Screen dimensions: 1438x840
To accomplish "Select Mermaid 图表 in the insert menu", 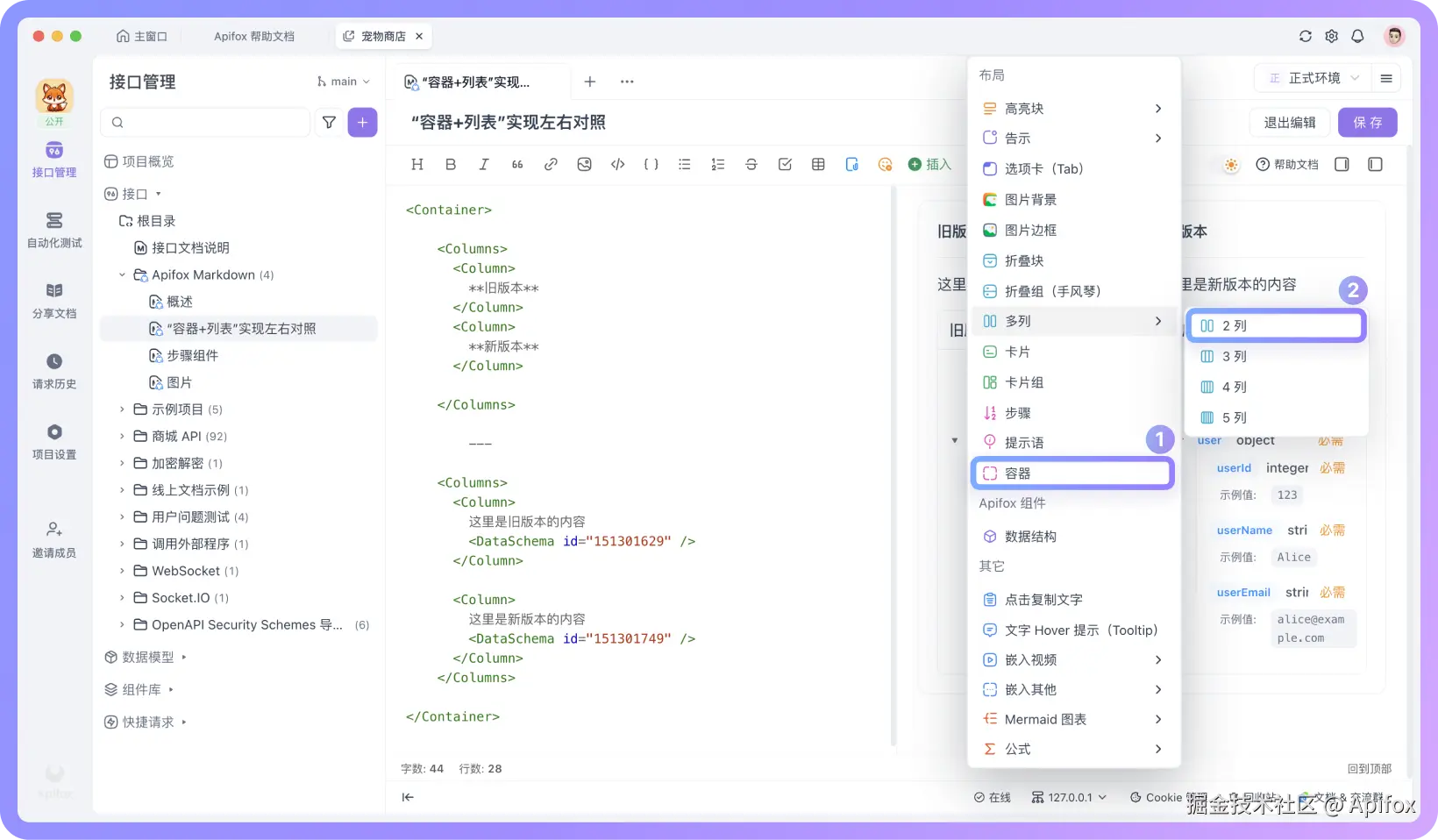I will coord(1074,720).
